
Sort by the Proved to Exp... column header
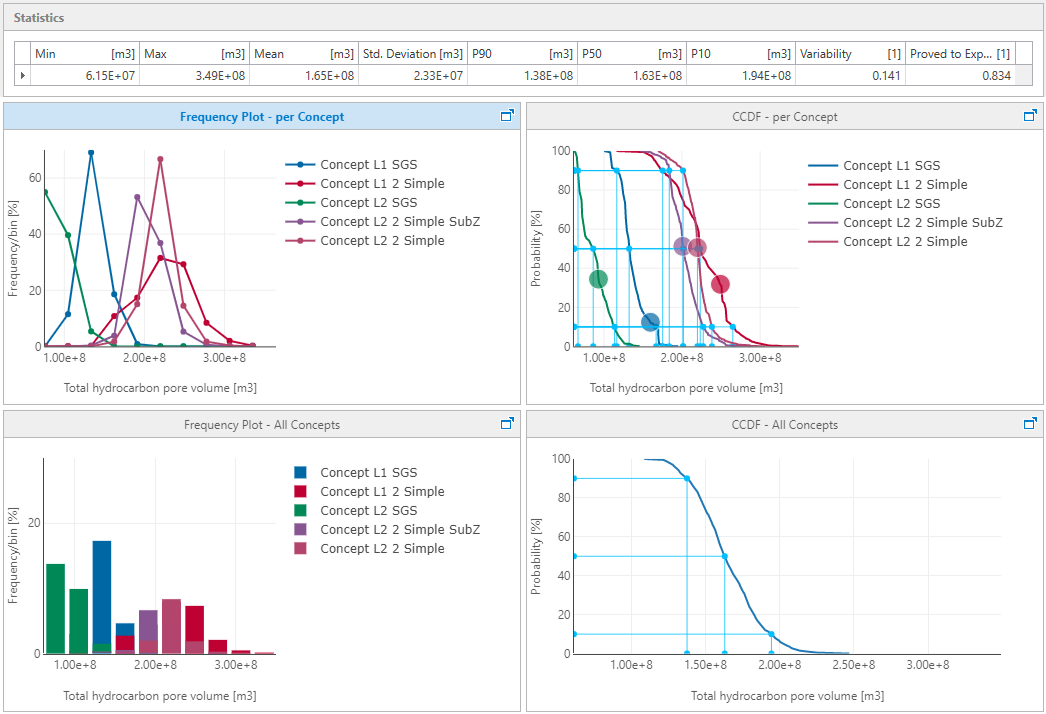coord(959,54)
